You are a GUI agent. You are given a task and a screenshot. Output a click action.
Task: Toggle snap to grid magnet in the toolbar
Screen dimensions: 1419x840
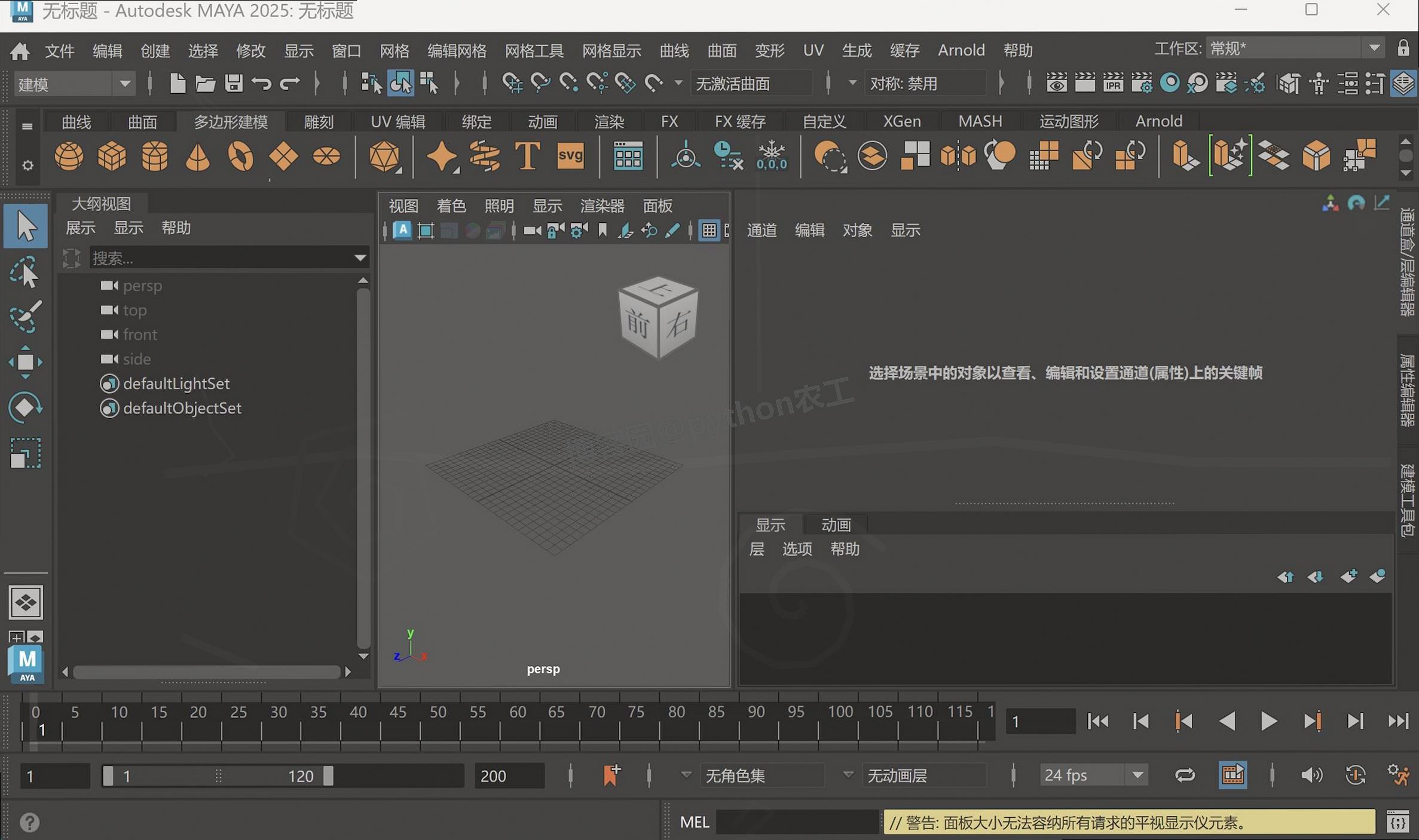(512, 83)
